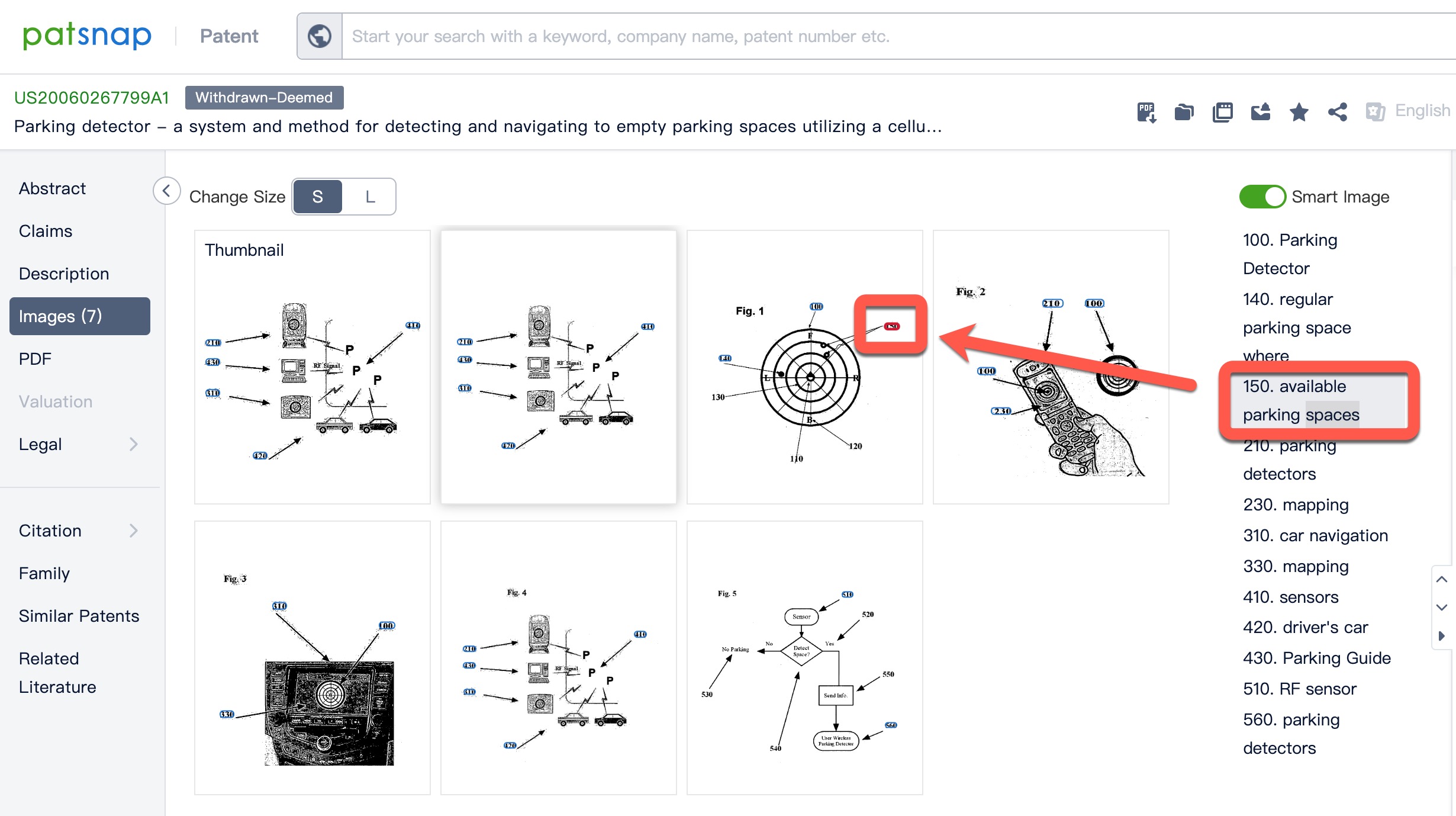Screen dimensions: 1456x816
Task: Click the globe icon beside search box
Action: [x=320, y=36]
